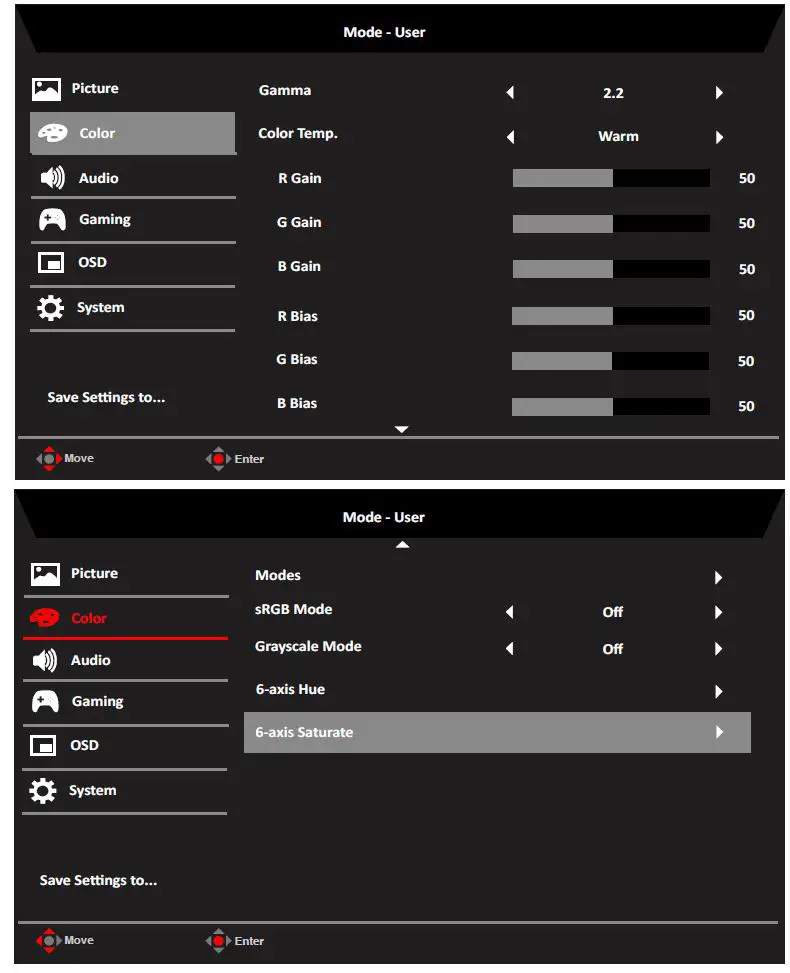Toggle Grayscale Mode with right arrow
This screenshot has width=790, height=973.
[718, 649]
